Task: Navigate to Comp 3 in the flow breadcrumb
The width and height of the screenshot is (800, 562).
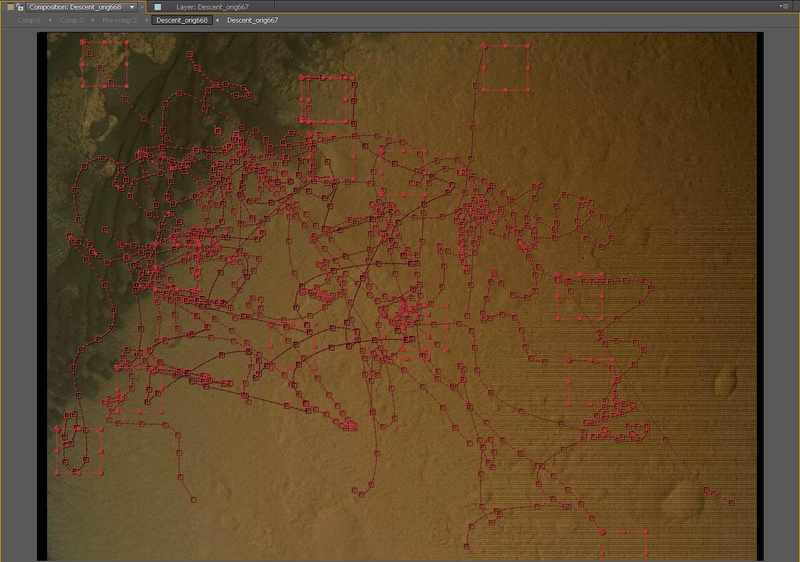Action: tap(71, 20)
